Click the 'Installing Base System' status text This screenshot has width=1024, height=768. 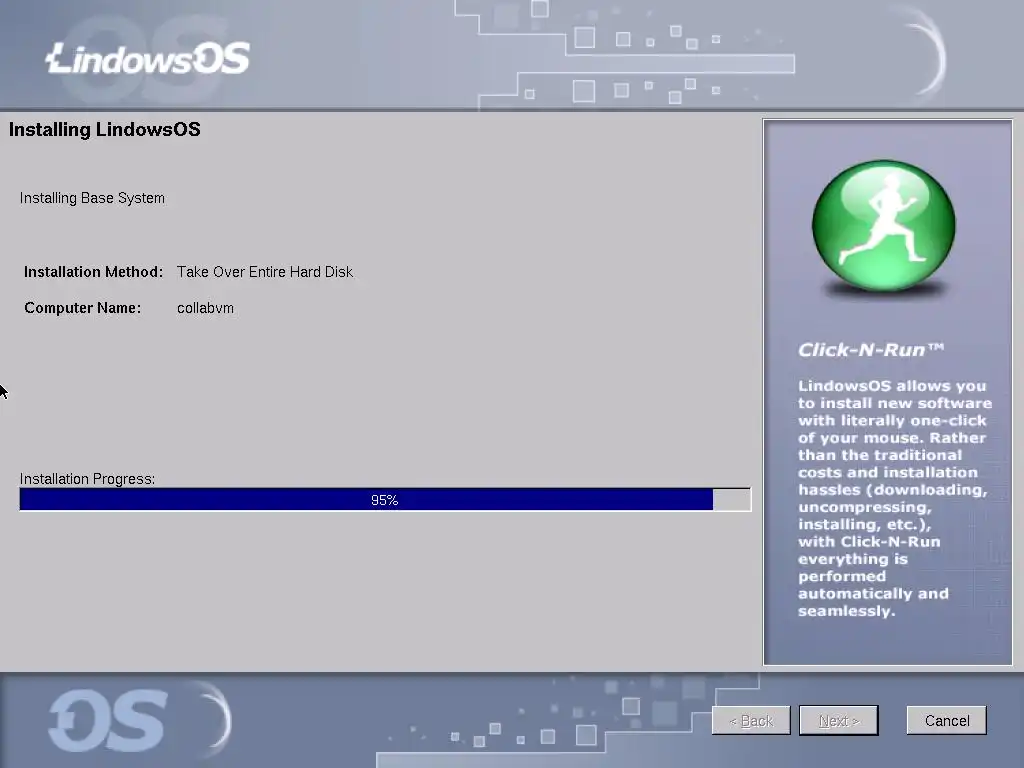pos(92,198)
